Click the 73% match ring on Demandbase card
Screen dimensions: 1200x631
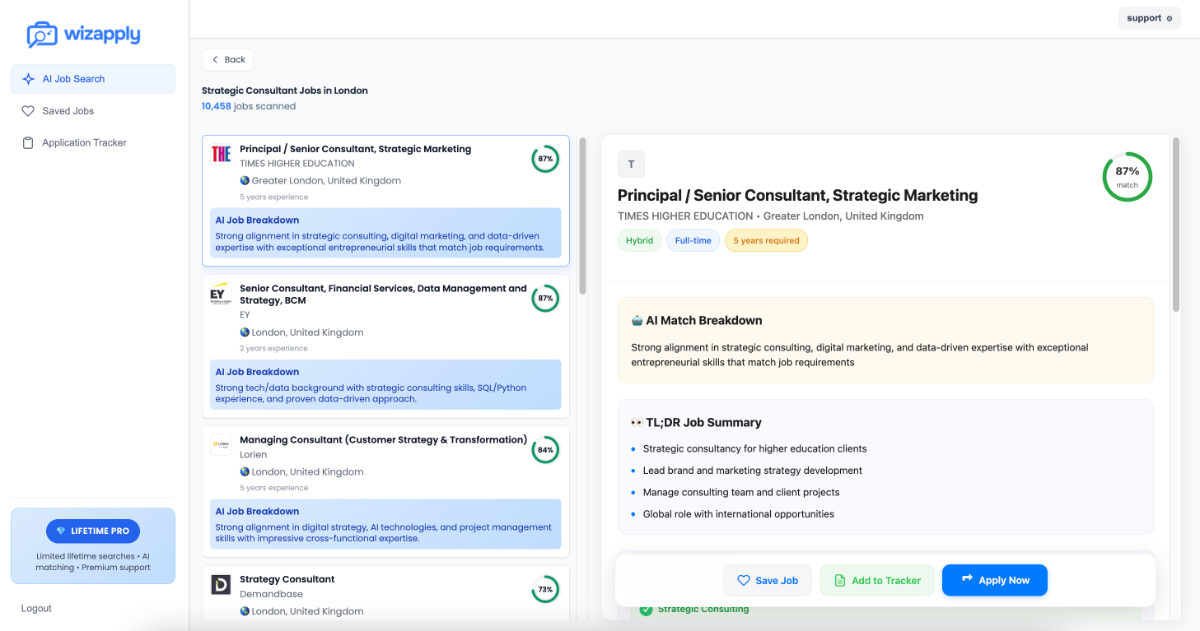[x=545, y=590]
